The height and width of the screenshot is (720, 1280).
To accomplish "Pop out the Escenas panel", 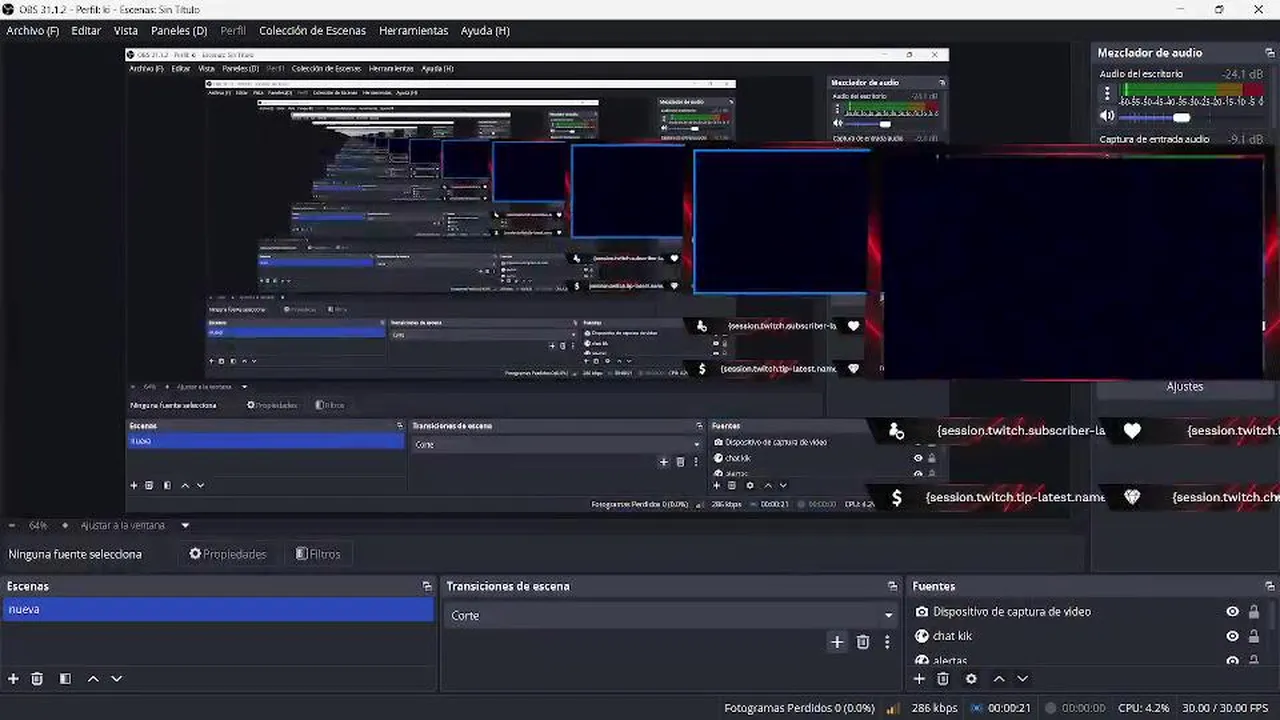I will [x=427, y=587].
